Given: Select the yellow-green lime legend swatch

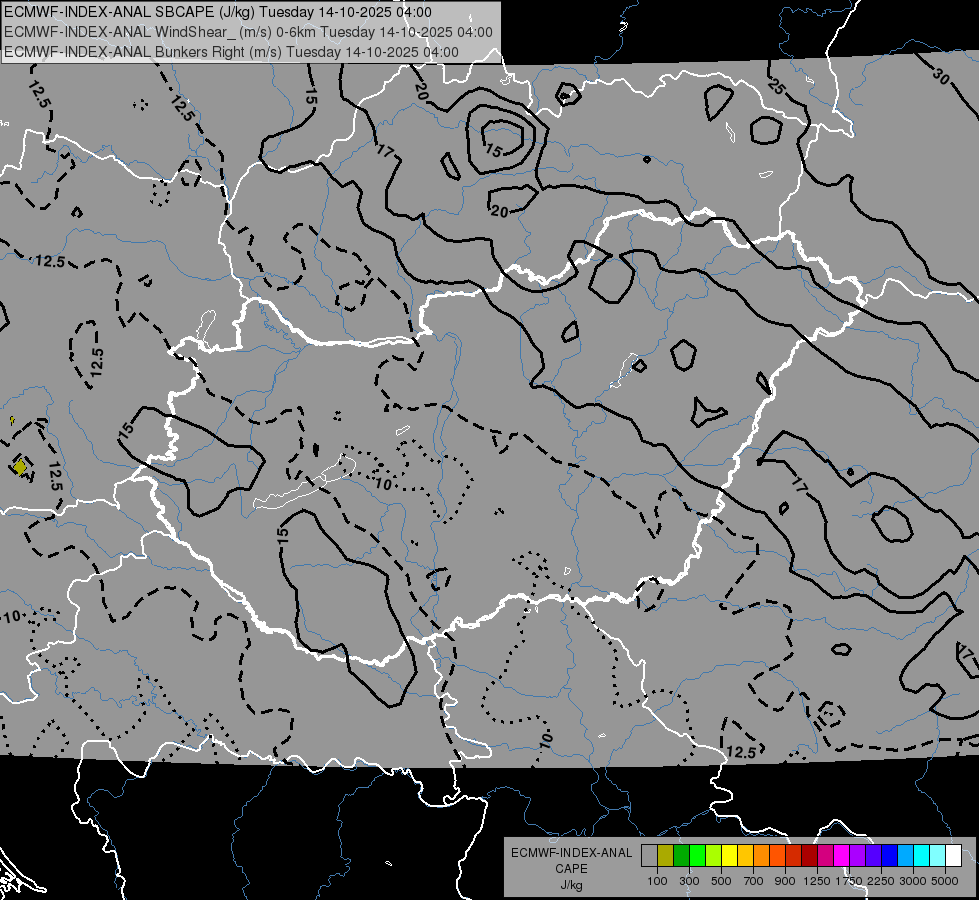Looking at the screenshot, I should (714, 856).
